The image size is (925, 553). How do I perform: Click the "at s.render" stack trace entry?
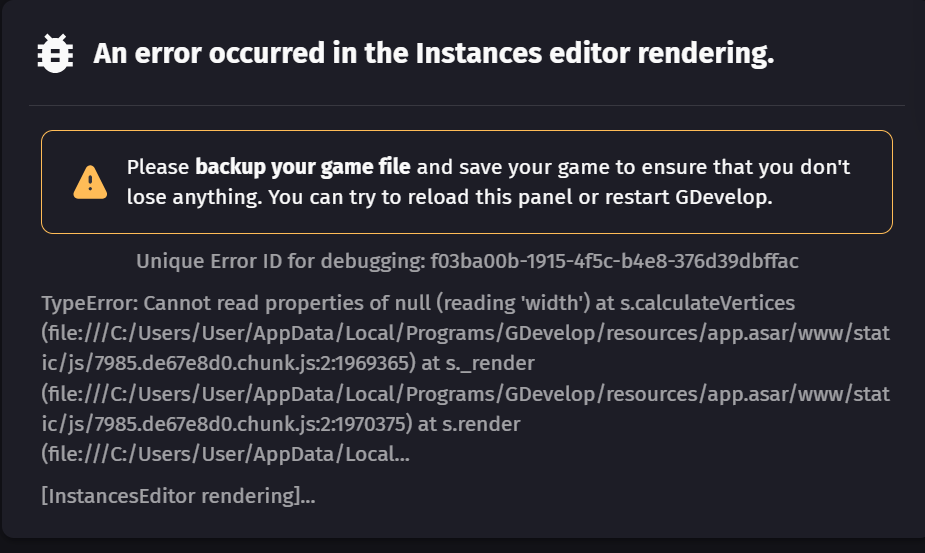coord(470,423)
